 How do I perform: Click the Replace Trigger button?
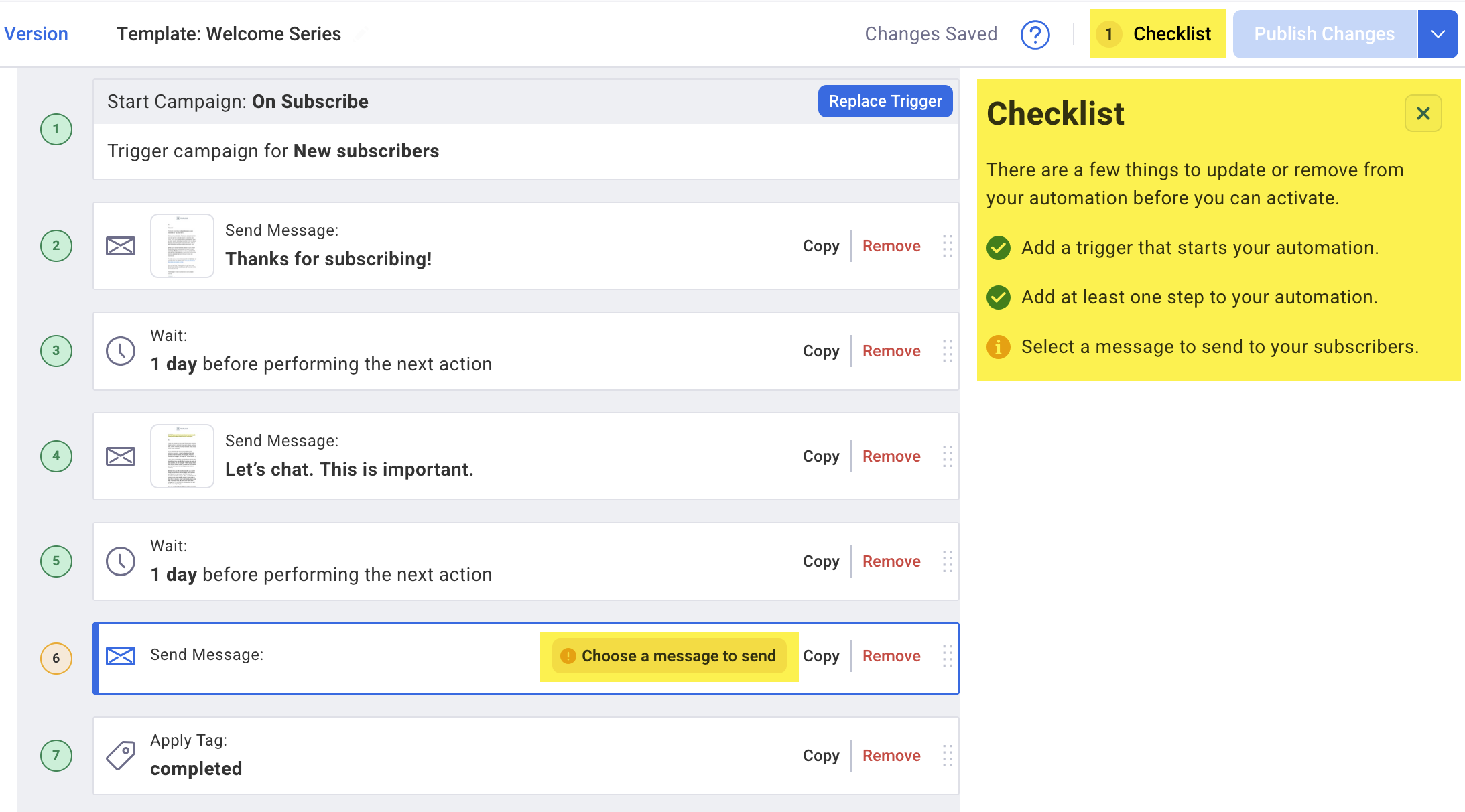[885, 101]
